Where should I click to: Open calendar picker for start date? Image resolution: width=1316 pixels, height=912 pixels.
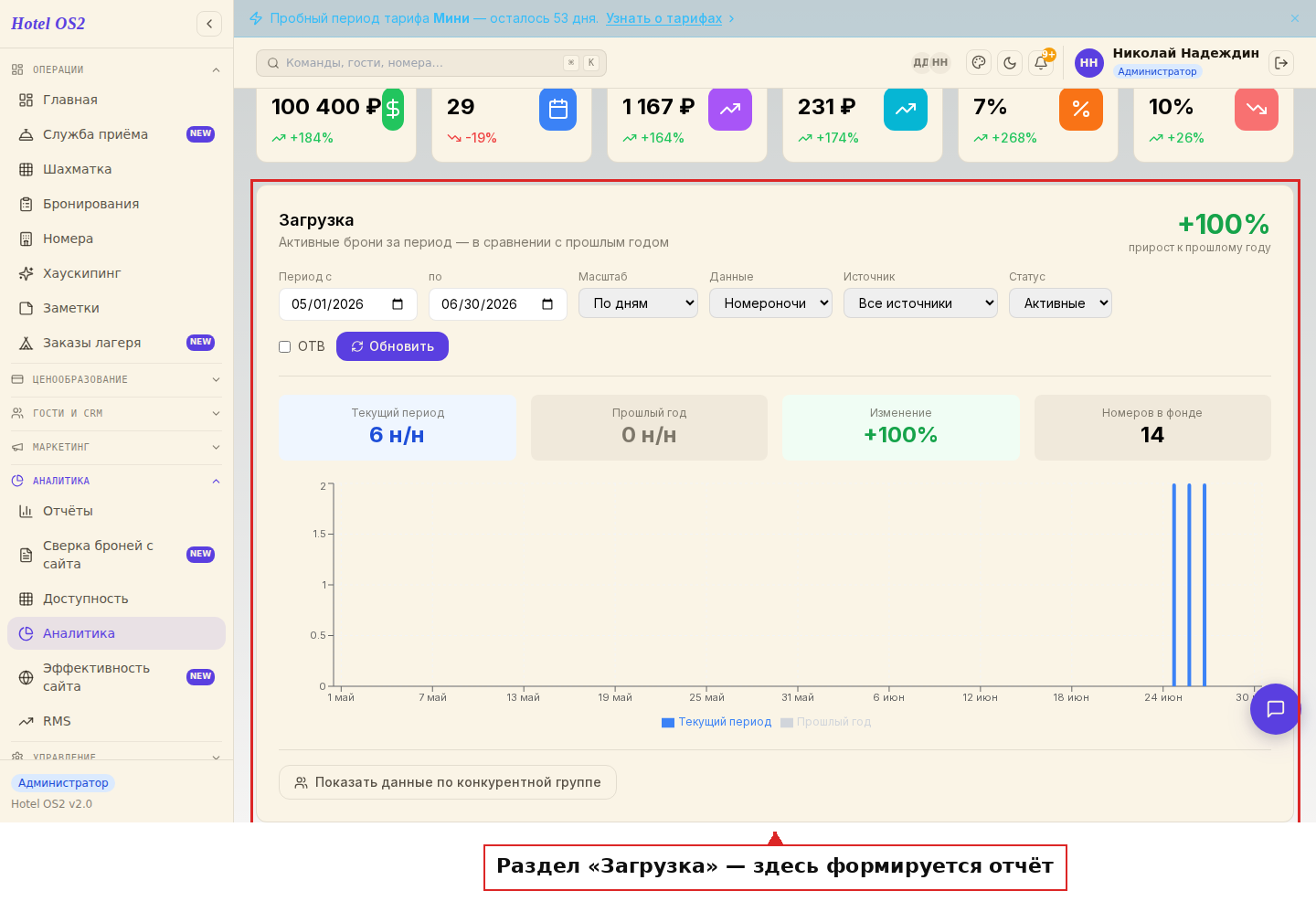[x=398, y=304]
